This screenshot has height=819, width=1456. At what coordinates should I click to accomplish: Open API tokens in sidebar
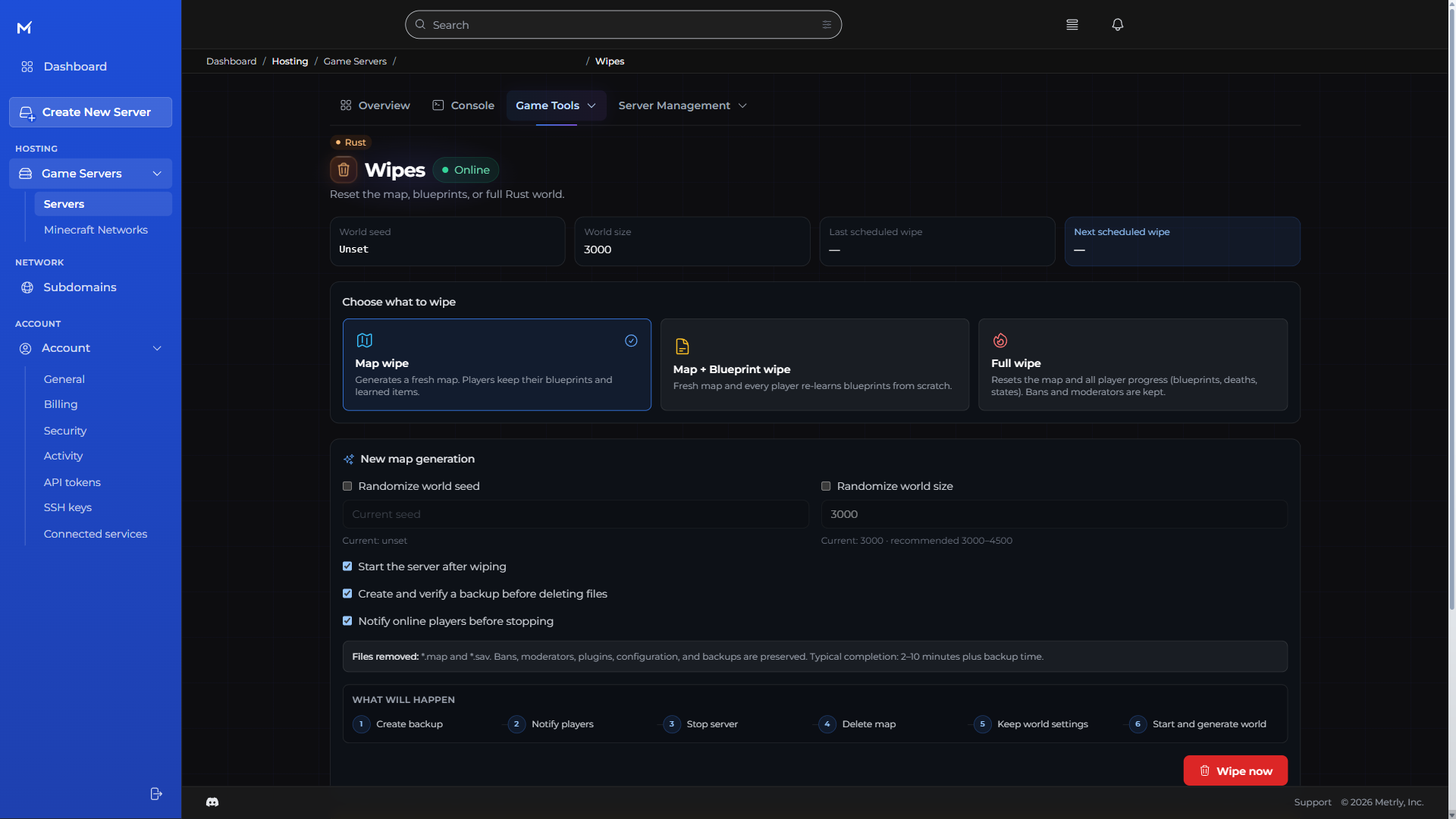[72, 482]
